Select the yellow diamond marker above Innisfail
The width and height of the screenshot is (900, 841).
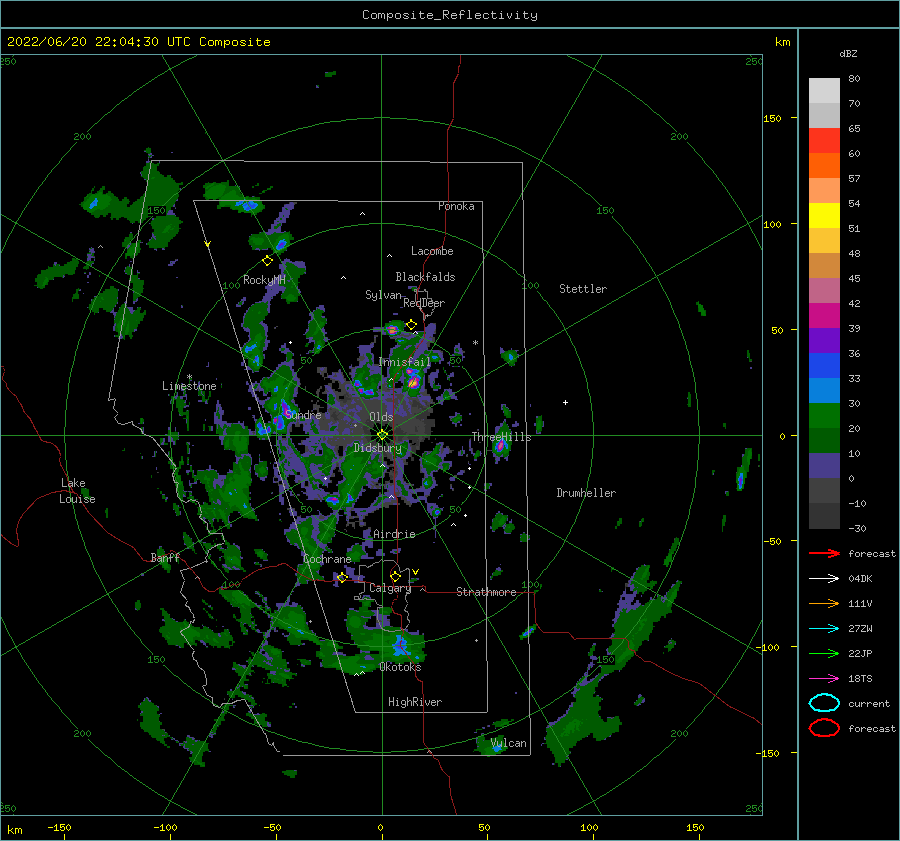click(411, 325)
